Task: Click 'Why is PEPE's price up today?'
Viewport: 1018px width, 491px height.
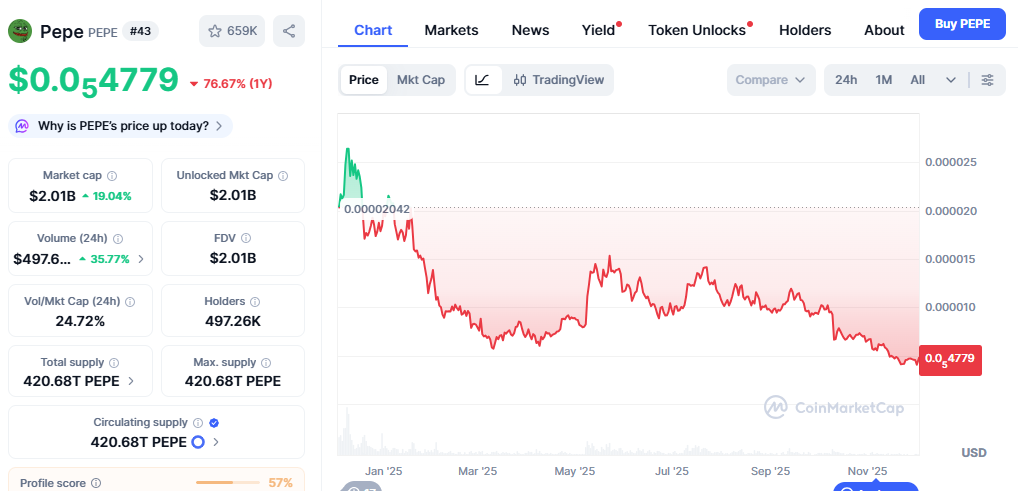Action: [122, 126]
